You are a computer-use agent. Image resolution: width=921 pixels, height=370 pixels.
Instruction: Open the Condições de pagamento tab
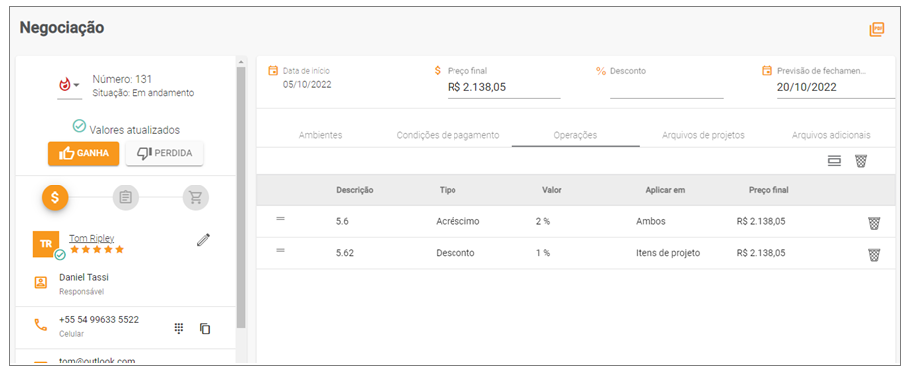click(x=448, y=135)
